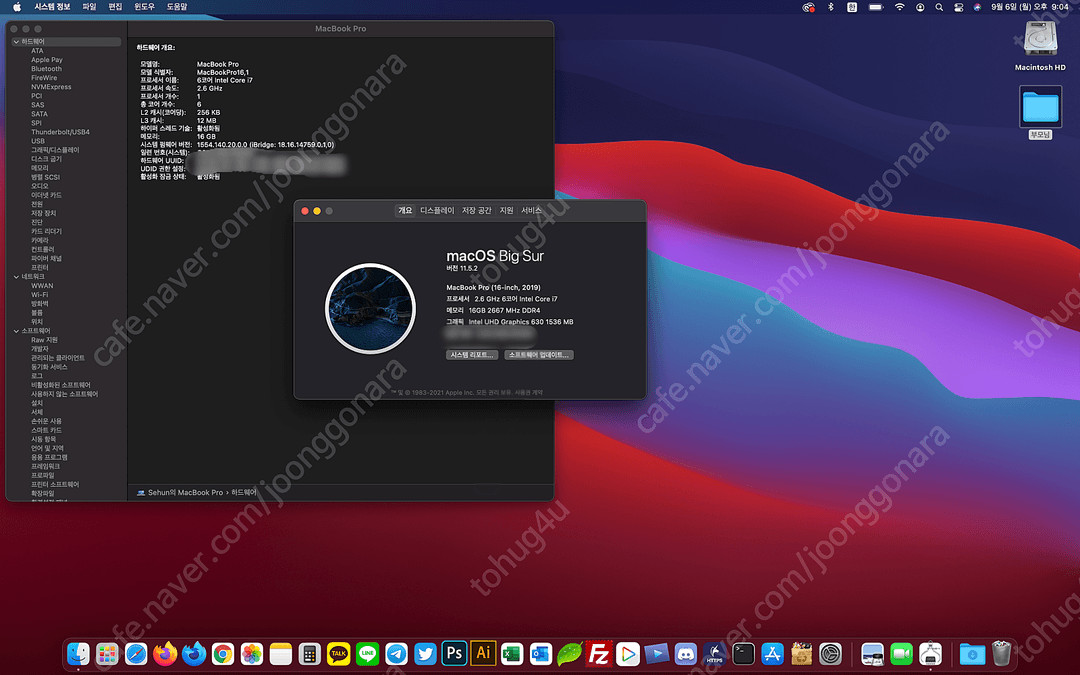Viewport: 1080px width, 675px height.
Task: Click the 시스템 리포트 button
Action: [x=472, y=355]
